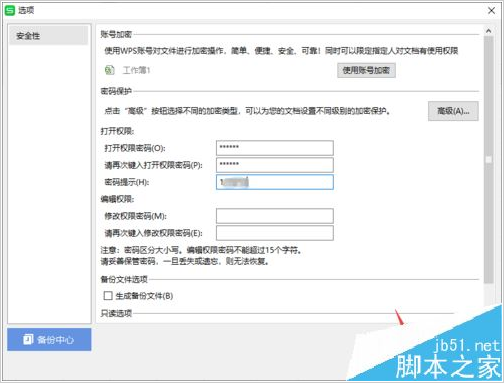Click the 备份文件选项 section heading
This screenshot has width=504, height=383.
coord(124,279)
